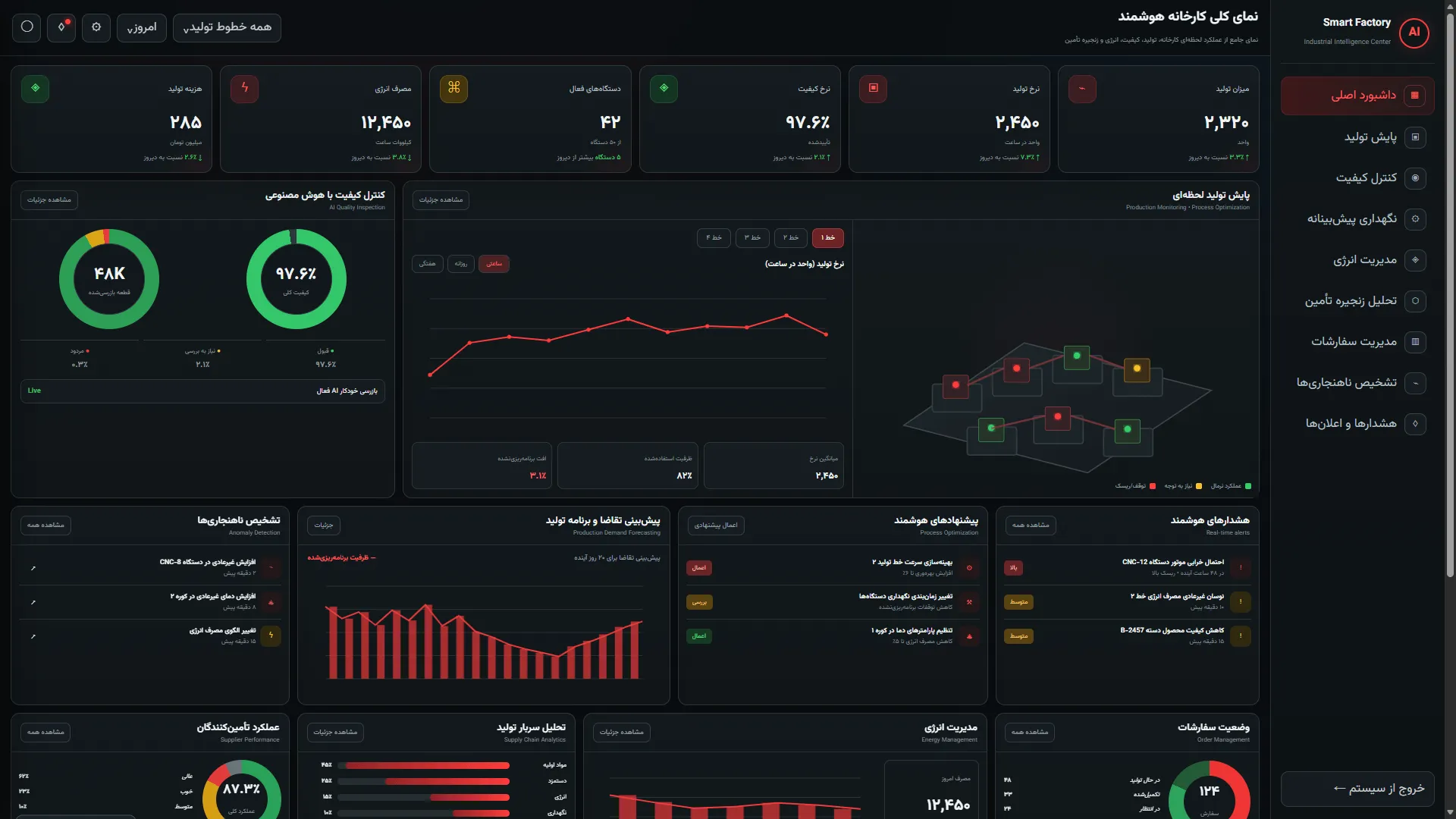The width and height of the screenshot is (1456, 819).
Task: Select production line 4 tab (خط ۴)
Action: click(x=714, y=238)
